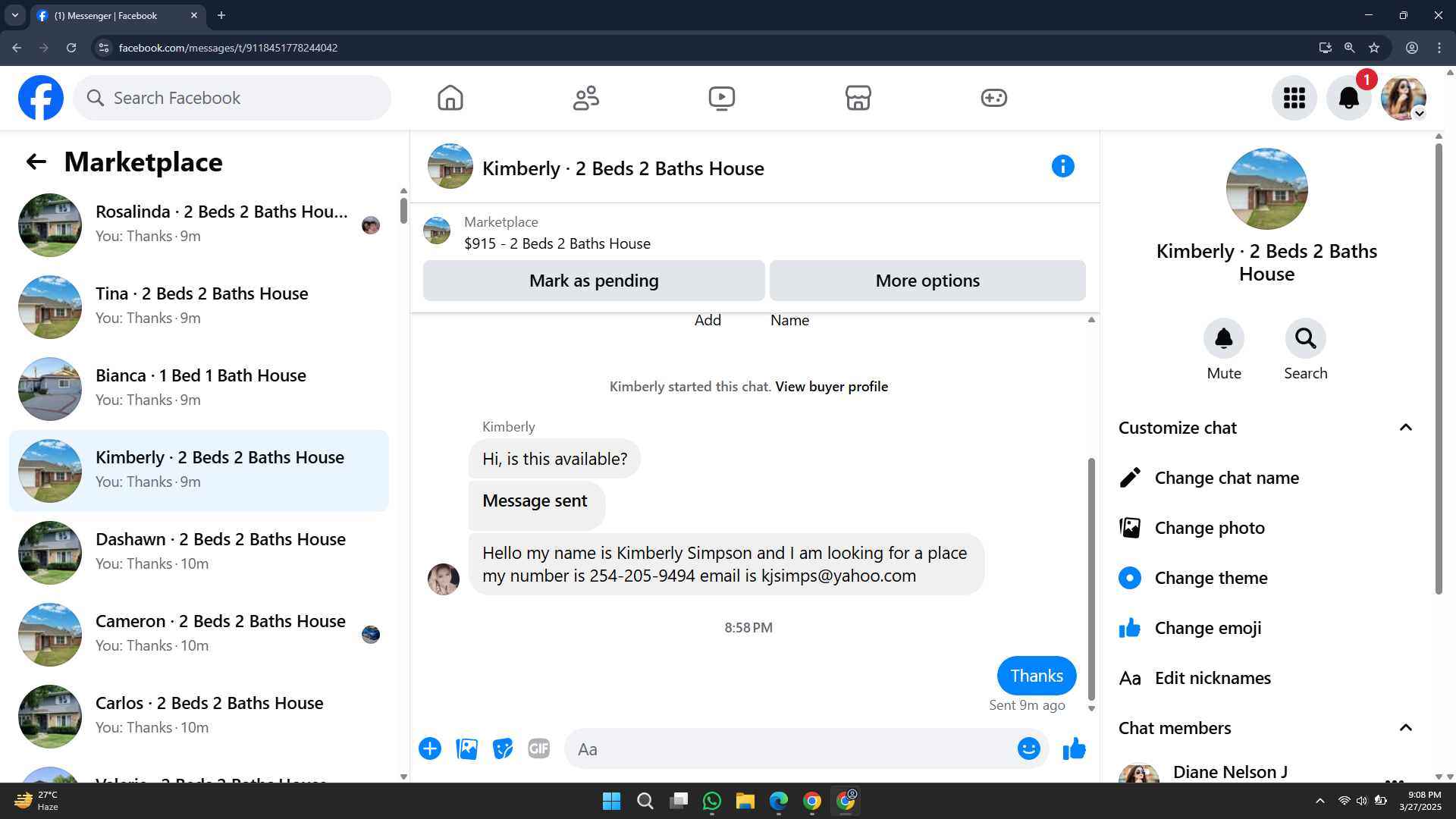Open the Facebook logo home link
1456x819 pixels.
point(41,98)
